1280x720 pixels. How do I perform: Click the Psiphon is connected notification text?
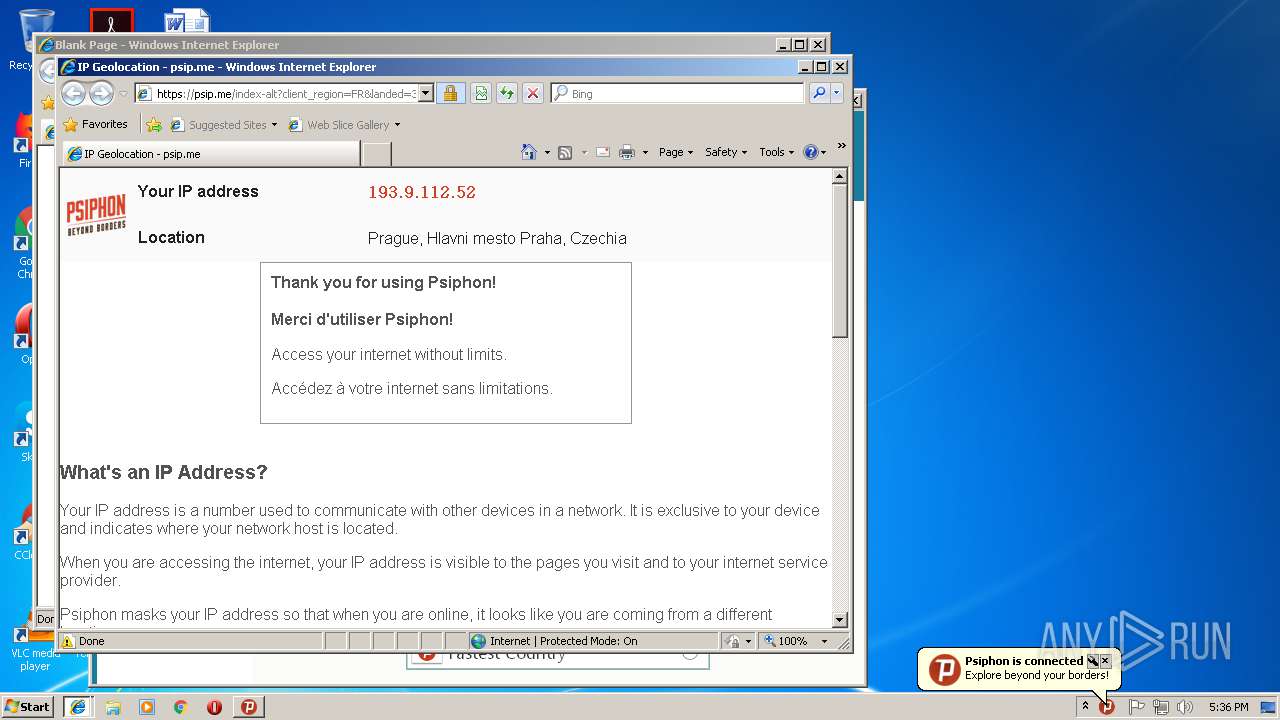coord(1024,661)
